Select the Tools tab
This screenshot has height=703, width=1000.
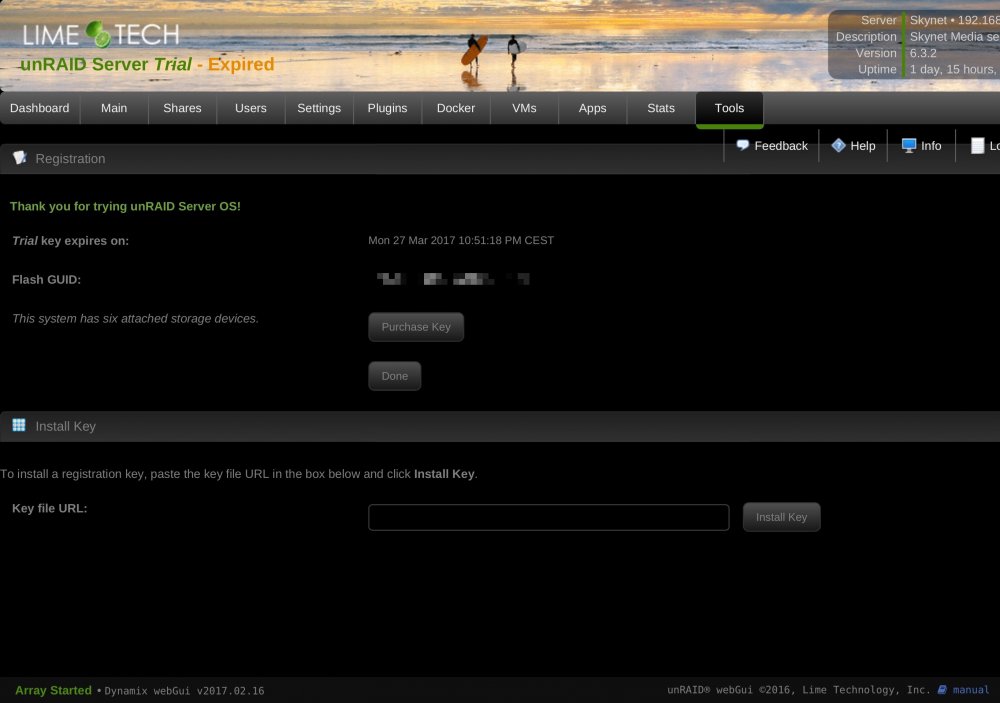tap(730, 108)
